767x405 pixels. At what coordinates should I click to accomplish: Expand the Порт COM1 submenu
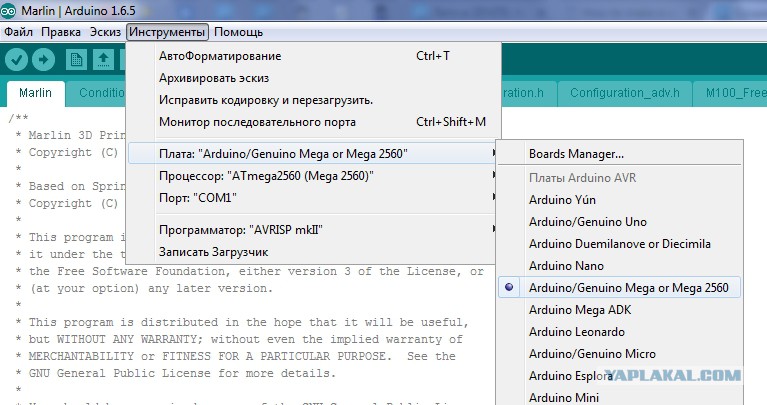pos(313,198)
